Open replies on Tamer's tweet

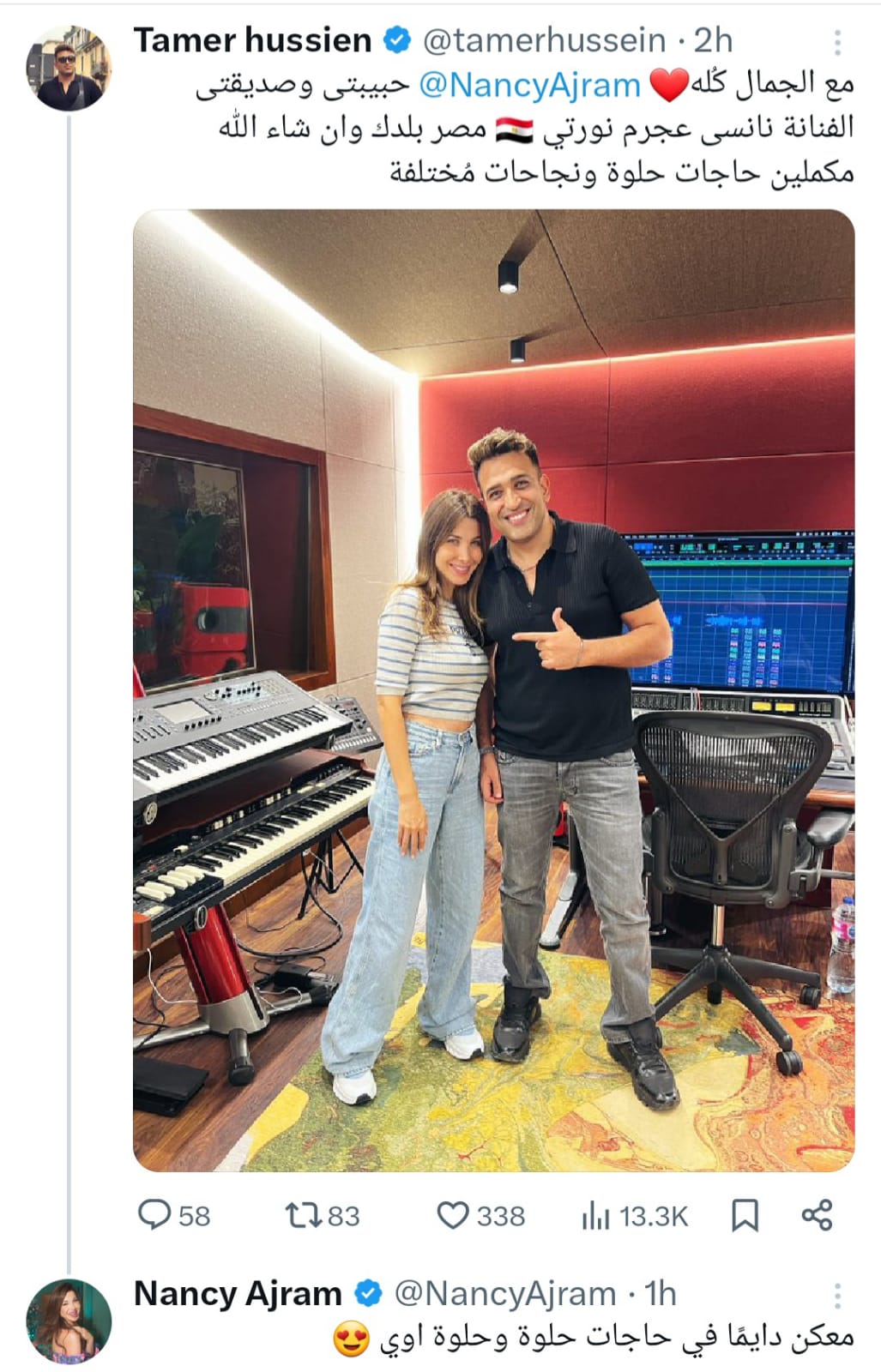click(x=173, y=1215)
